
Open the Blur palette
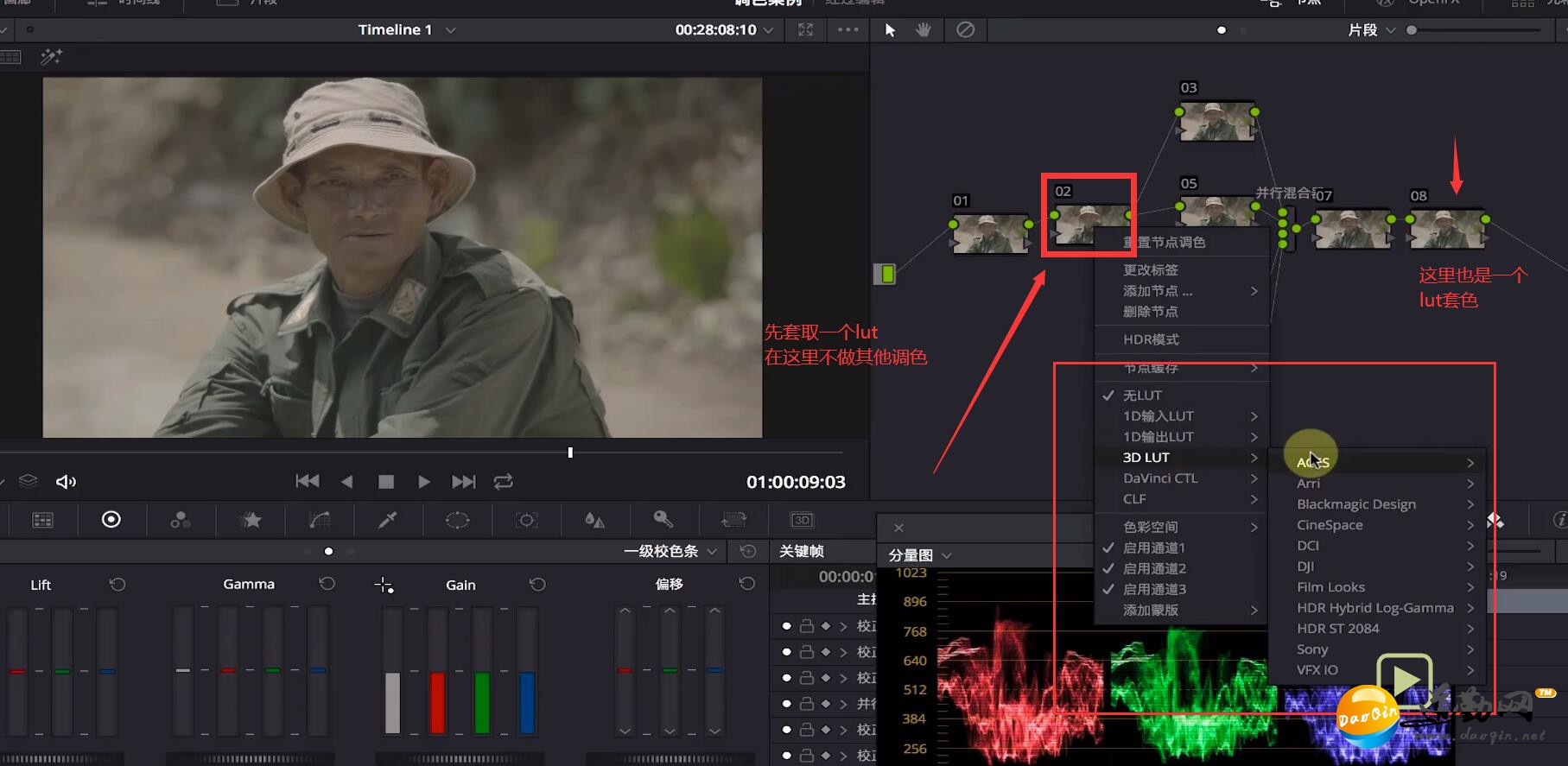pyautogui.click(x=594, y=520)
